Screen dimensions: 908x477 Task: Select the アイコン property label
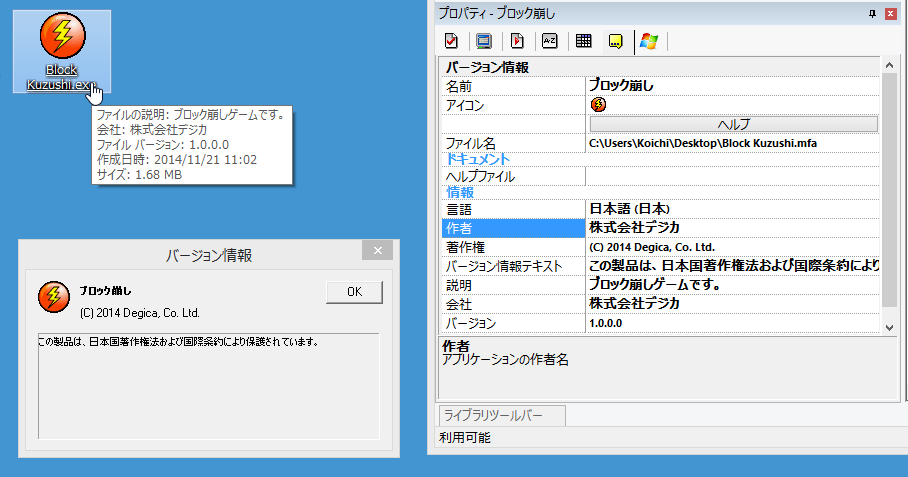coord(464,105)
